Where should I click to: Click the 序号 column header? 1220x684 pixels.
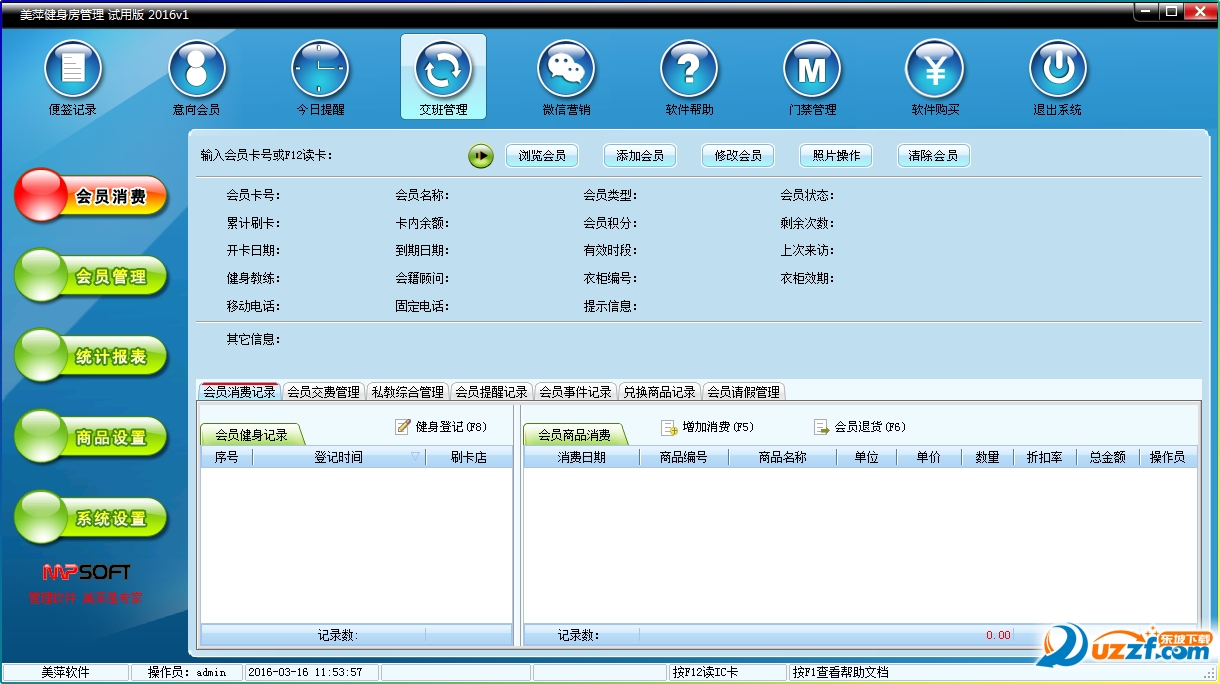point(227,457)
